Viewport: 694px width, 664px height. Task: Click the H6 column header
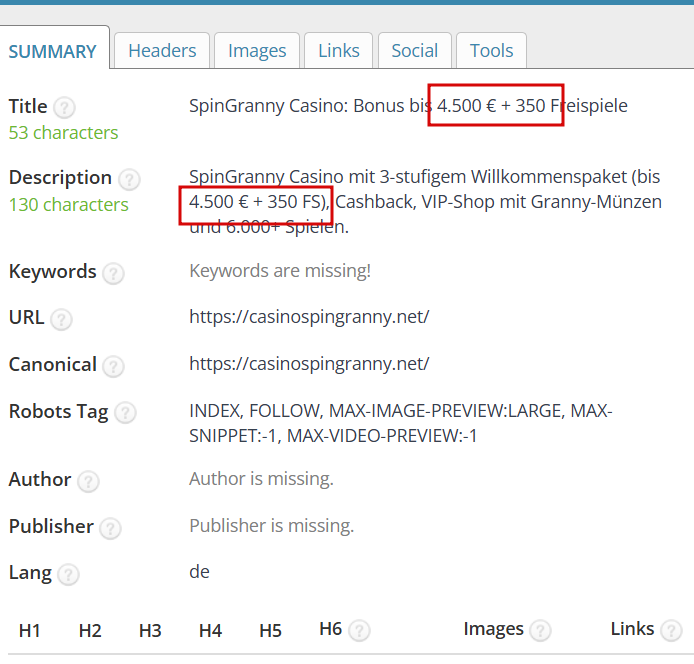tap(331, 629)
